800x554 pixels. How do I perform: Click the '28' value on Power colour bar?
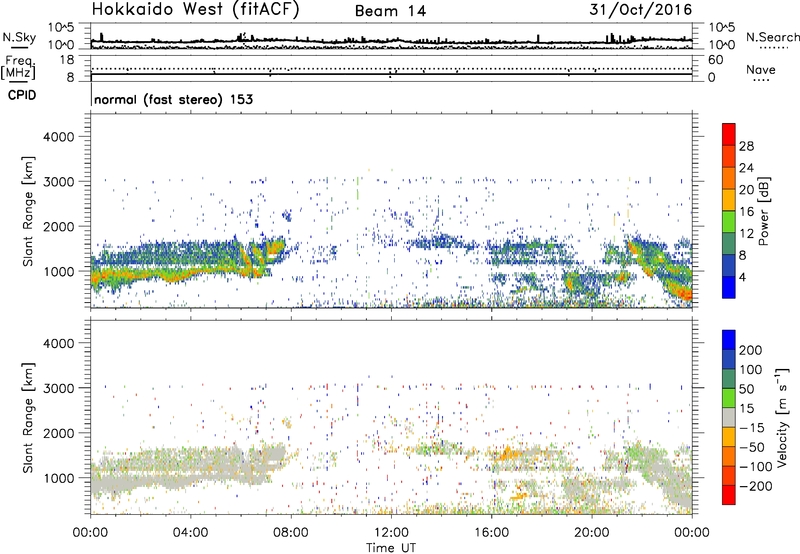pos(746,146)
